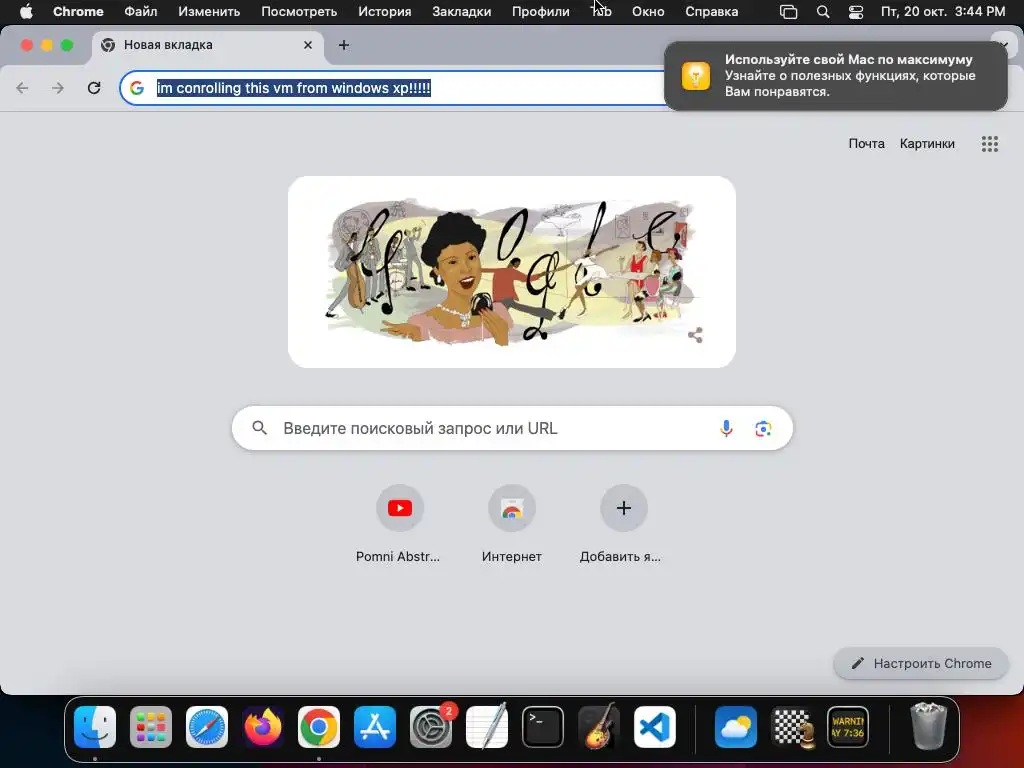
Task: Launch Terminal from the dock
Action: tap(543, 727)
